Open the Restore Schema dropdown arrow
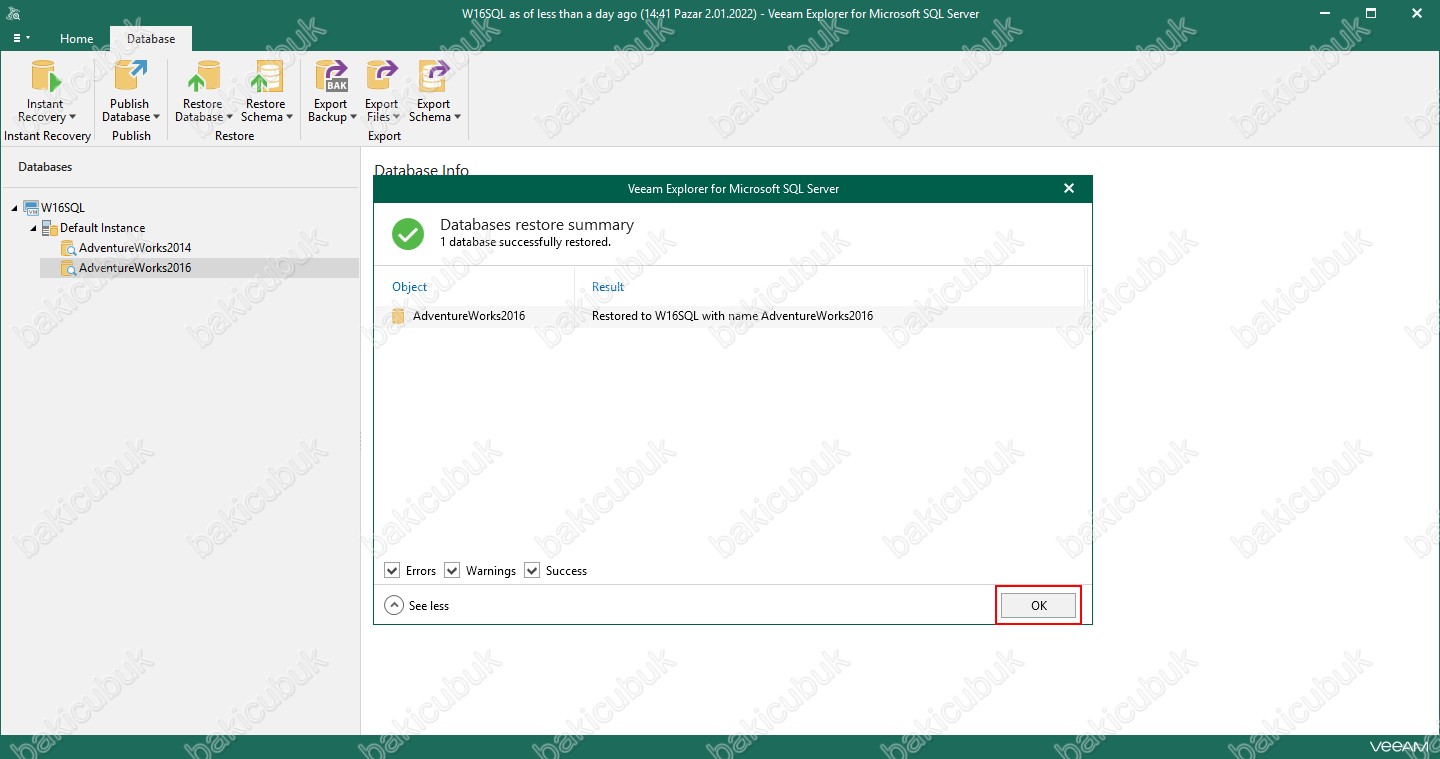1440x759 pixels. click(x=289, y=118)
